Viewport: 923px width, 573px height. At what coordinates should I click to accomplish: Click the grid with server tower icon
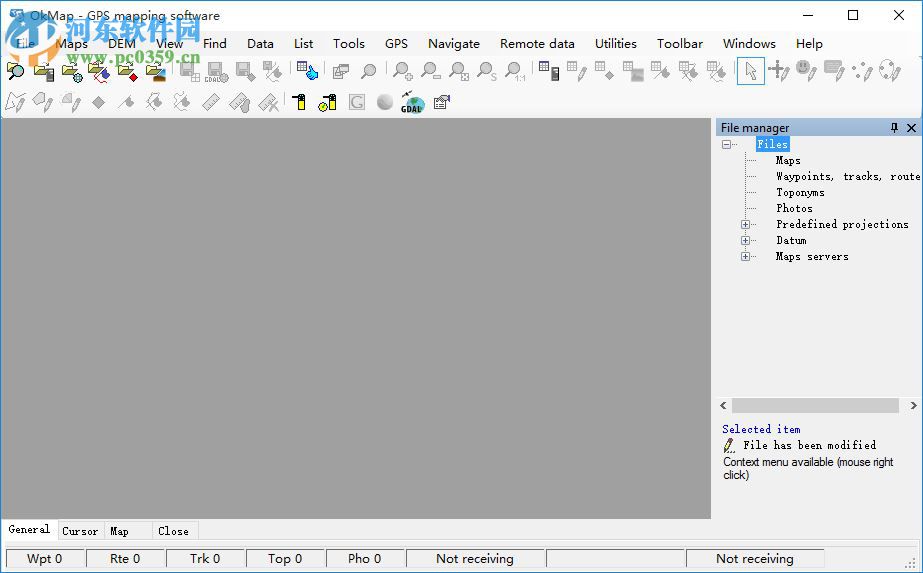coord(549,71)
